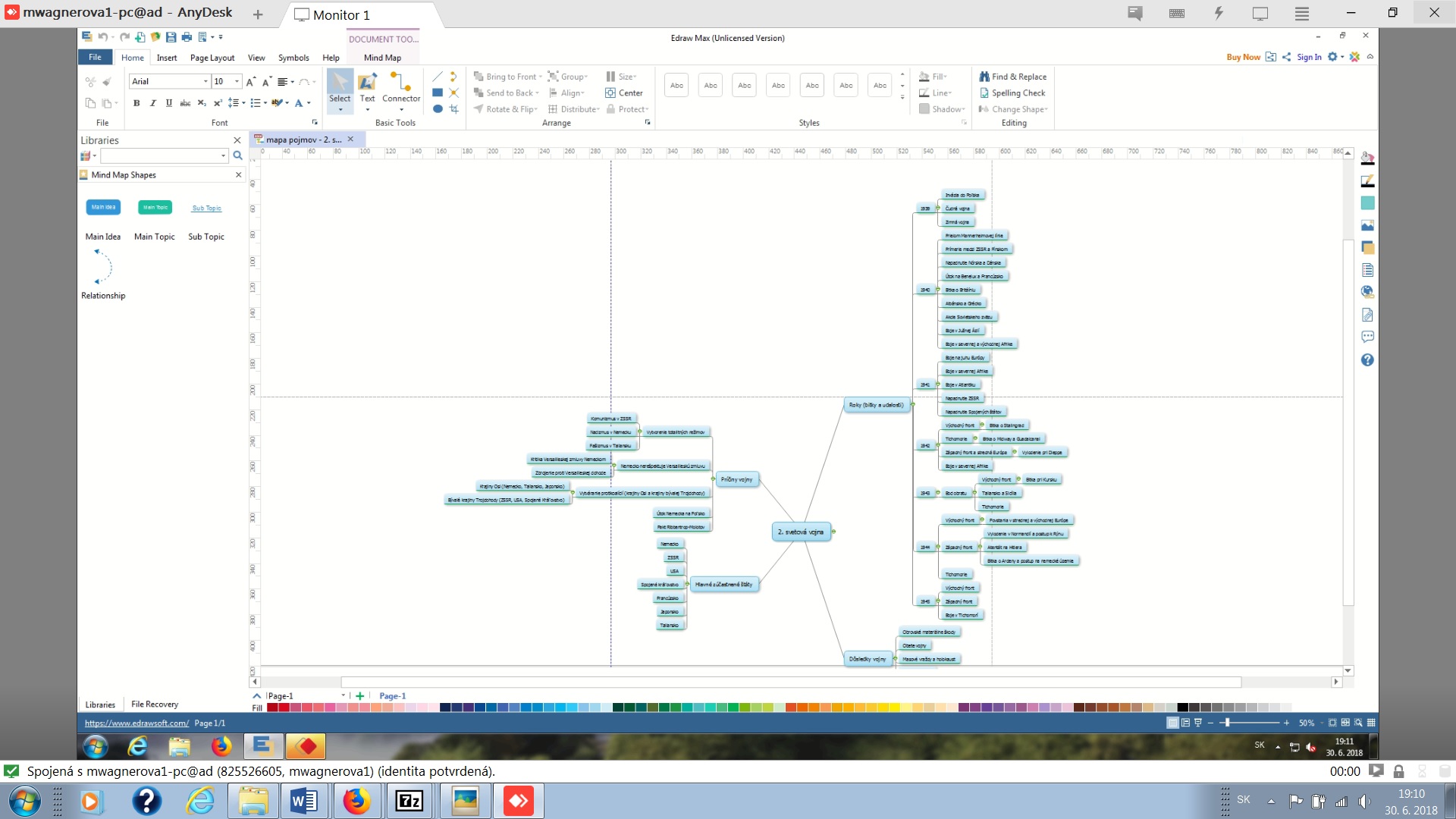Viewport: 1456px width, 819px height.
Task: Toggle grid view icon in status bar
Action: pyautogui.click(x=1371, y=723)
